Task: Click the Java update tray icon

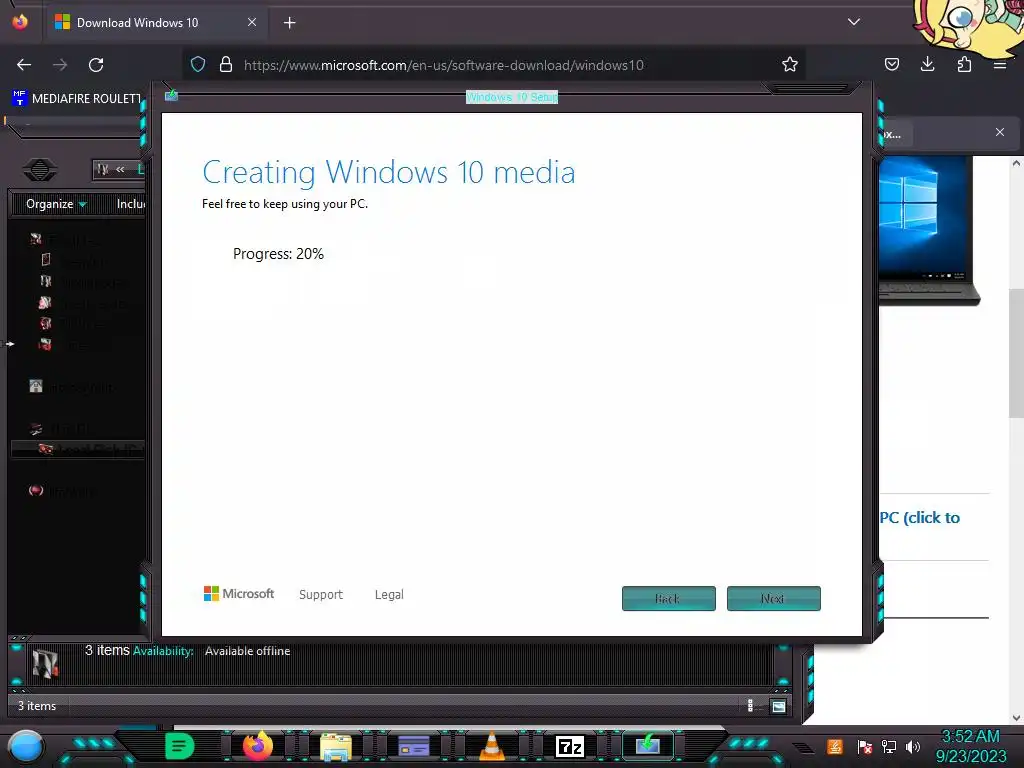Action: pyautogui.click(x=835, y=746)
